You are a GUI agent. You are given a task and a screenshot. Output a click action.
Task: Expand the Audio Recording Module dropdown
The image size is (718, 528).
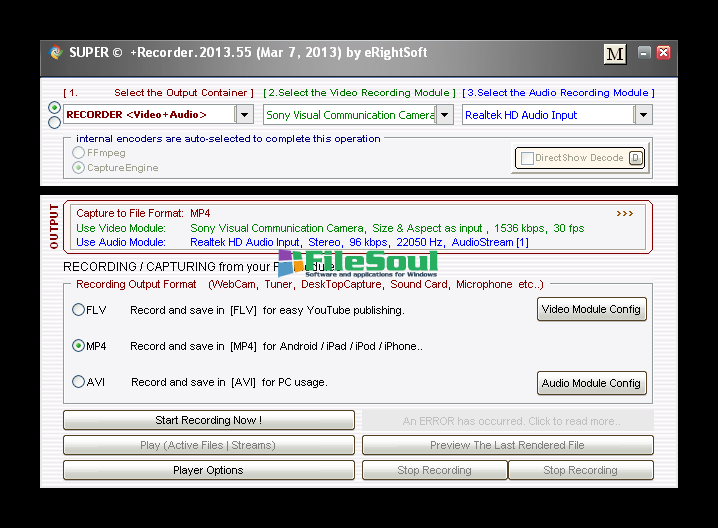[643, 115]
